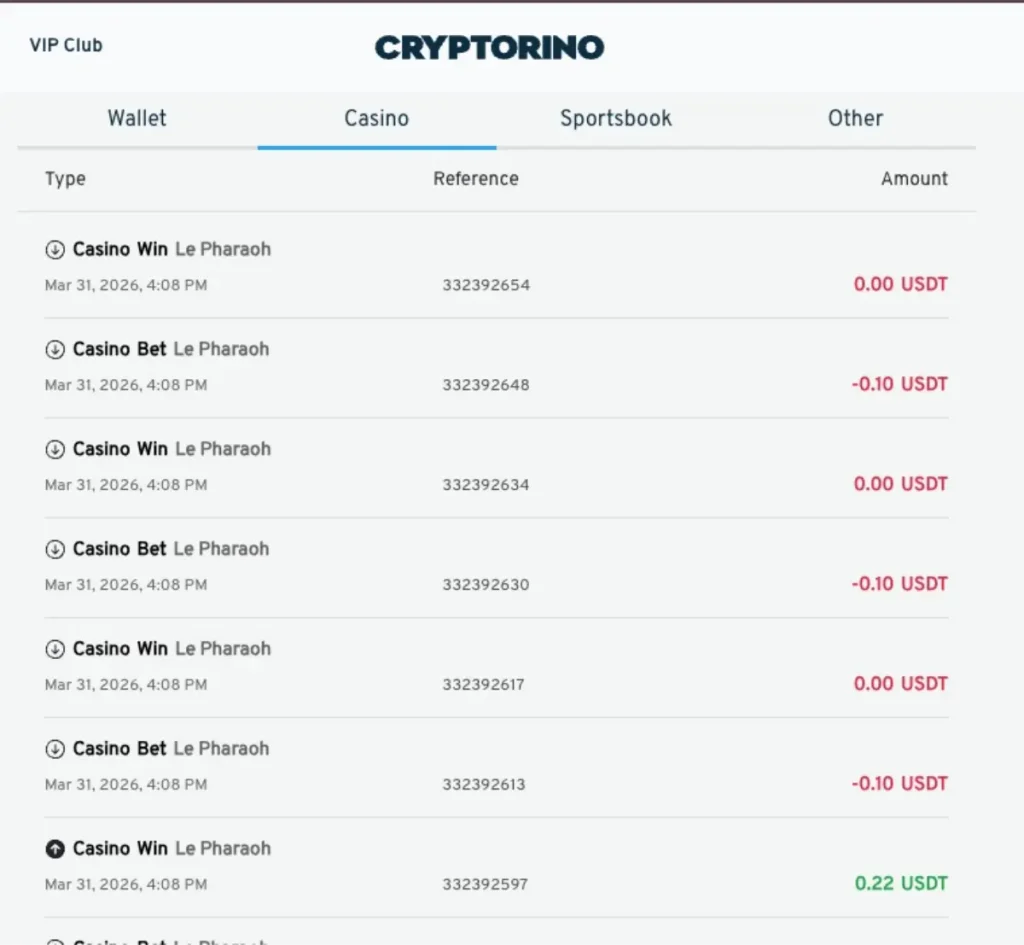Screen dimensions: 1024x945
Task: Open the VIP Club link
Action: [x=66, y=45]
